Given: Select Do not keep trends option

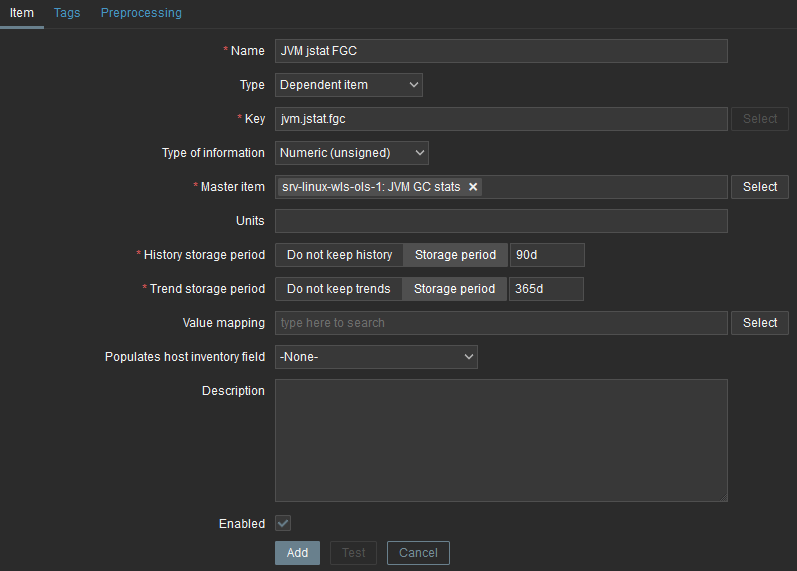Looking at the screenshot, I should pyautogui.click(x=338, y=289).
